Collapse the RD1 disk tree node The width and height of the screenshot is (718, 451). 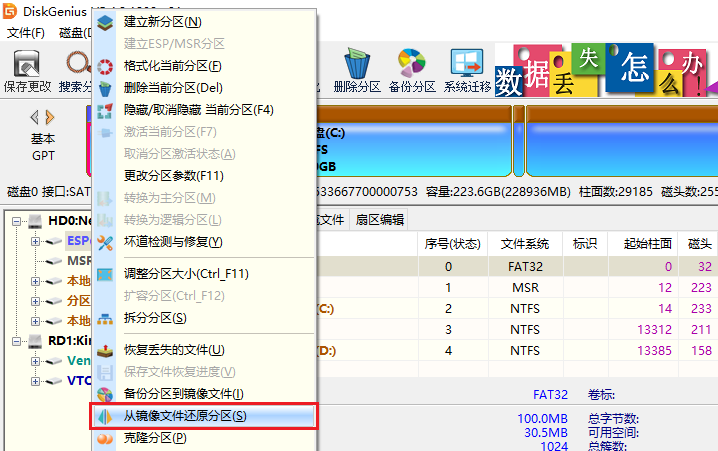pyautogui.click(x=16, y=342)
